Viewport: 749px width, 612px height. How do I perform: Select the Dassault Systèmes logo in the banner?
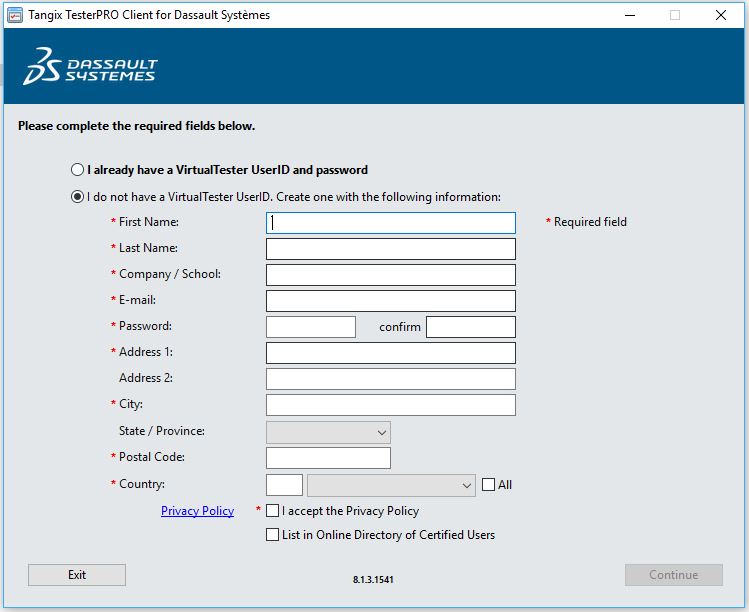coord(90,66)
